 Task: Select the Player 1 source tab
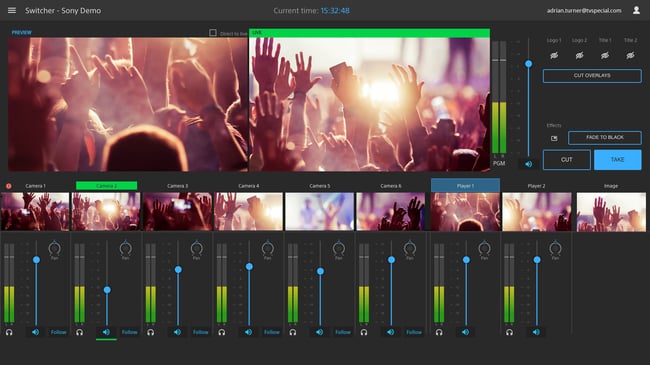pyautogui.click(x=465, y=185)
